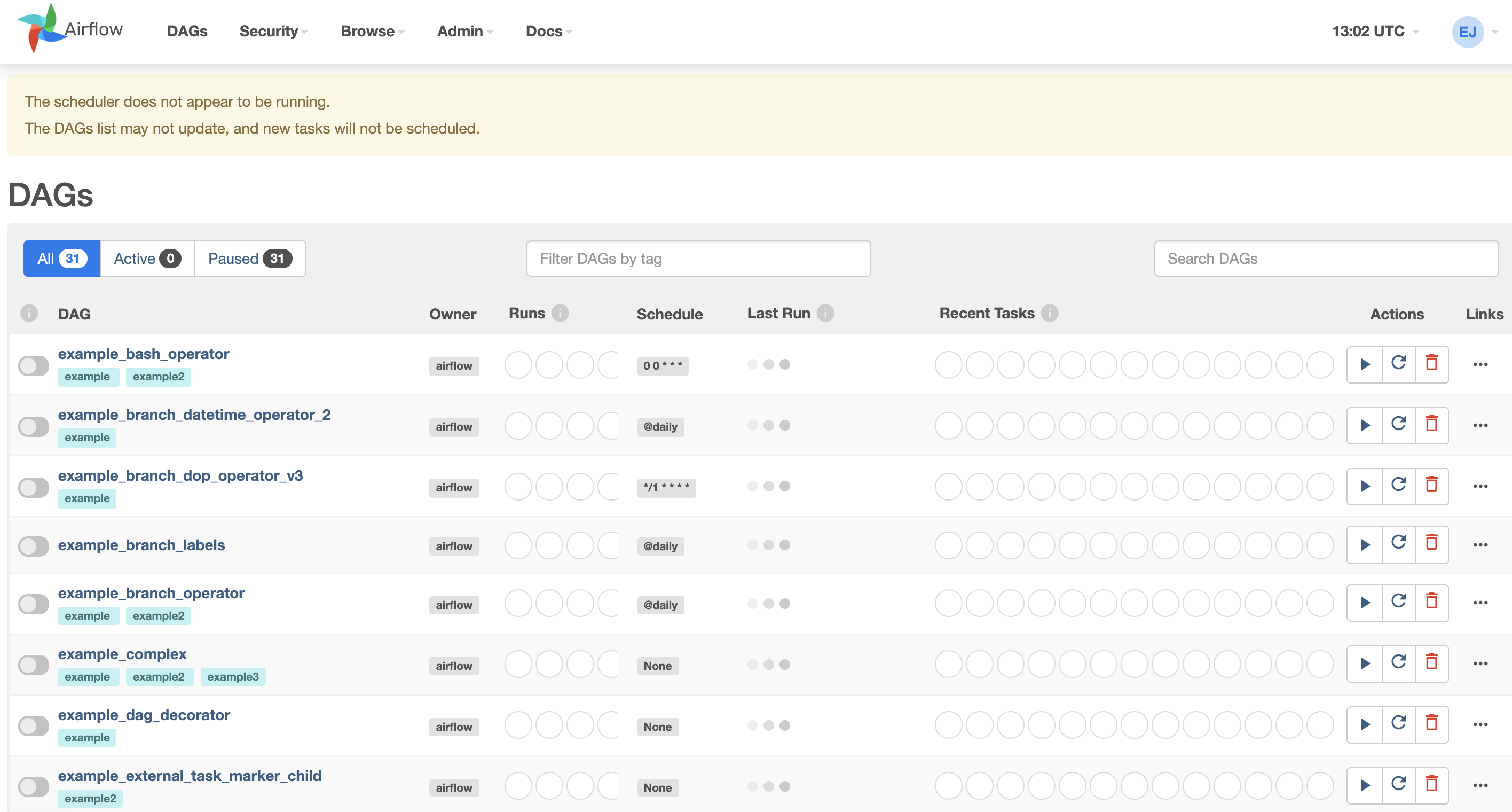
Task: Click the Search DAGs field
Action: pyautogui.click(x=1326, y=259)
